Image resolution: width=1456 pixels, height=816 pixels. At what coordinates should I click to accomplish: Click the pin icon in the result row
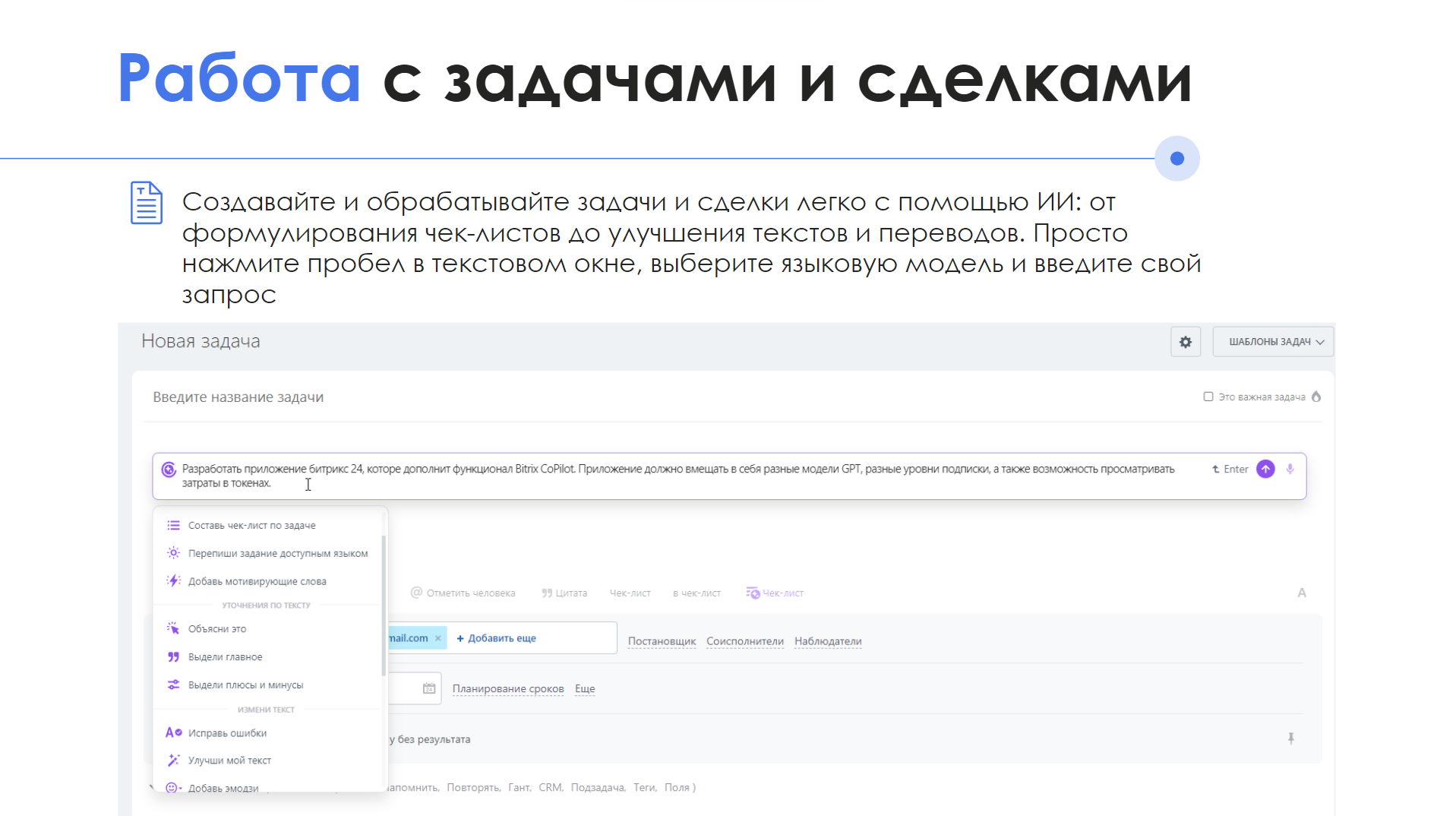click(1290, 739)
